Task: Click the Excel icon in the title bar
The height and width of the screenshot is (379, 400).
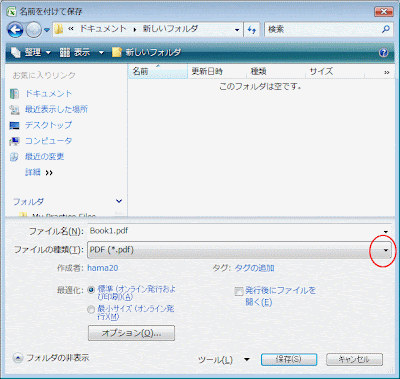Action: (x=12, y=11)
